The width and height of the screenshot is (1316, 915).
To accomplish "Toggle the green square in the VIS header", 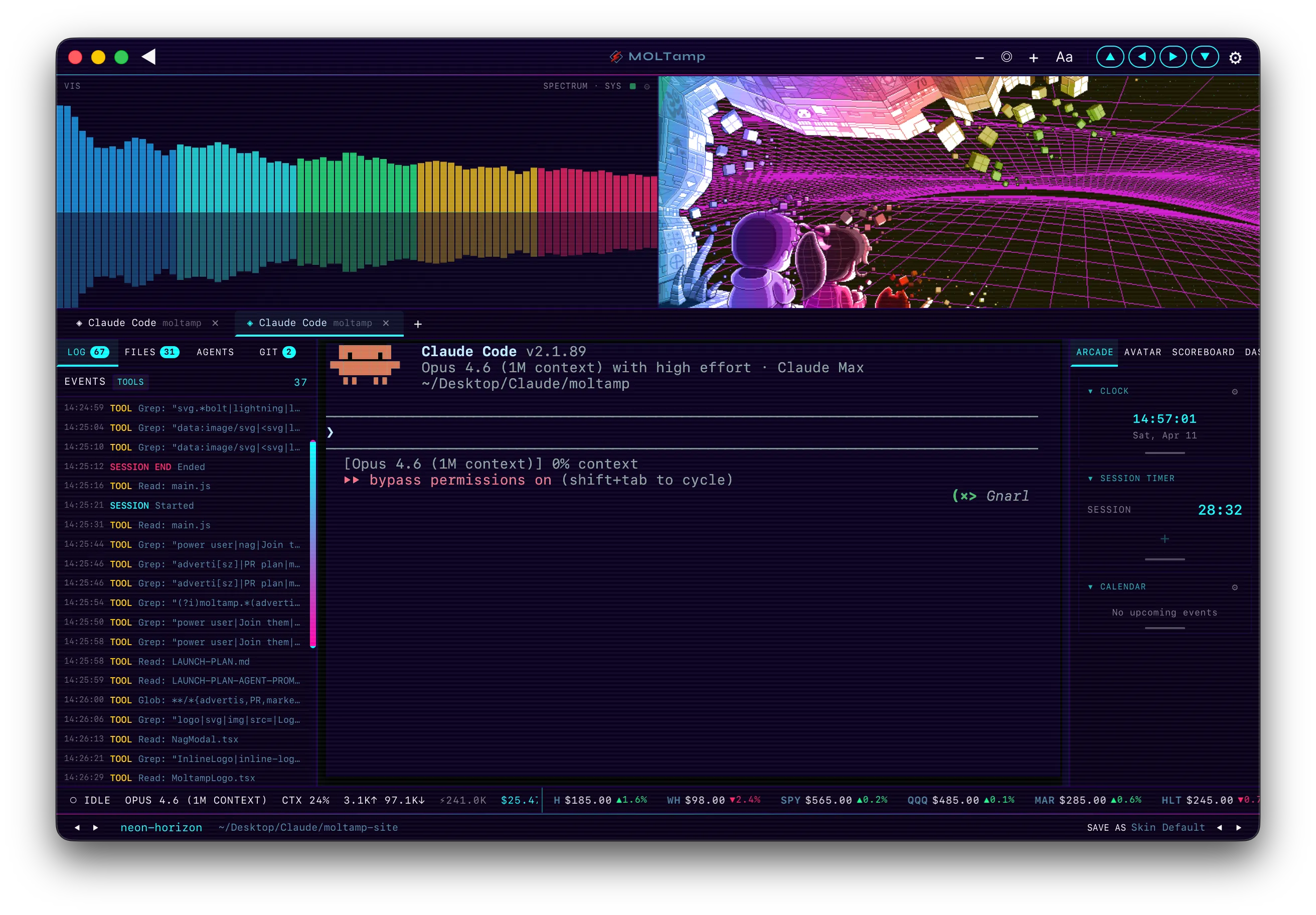I will (x=633, y=87).
